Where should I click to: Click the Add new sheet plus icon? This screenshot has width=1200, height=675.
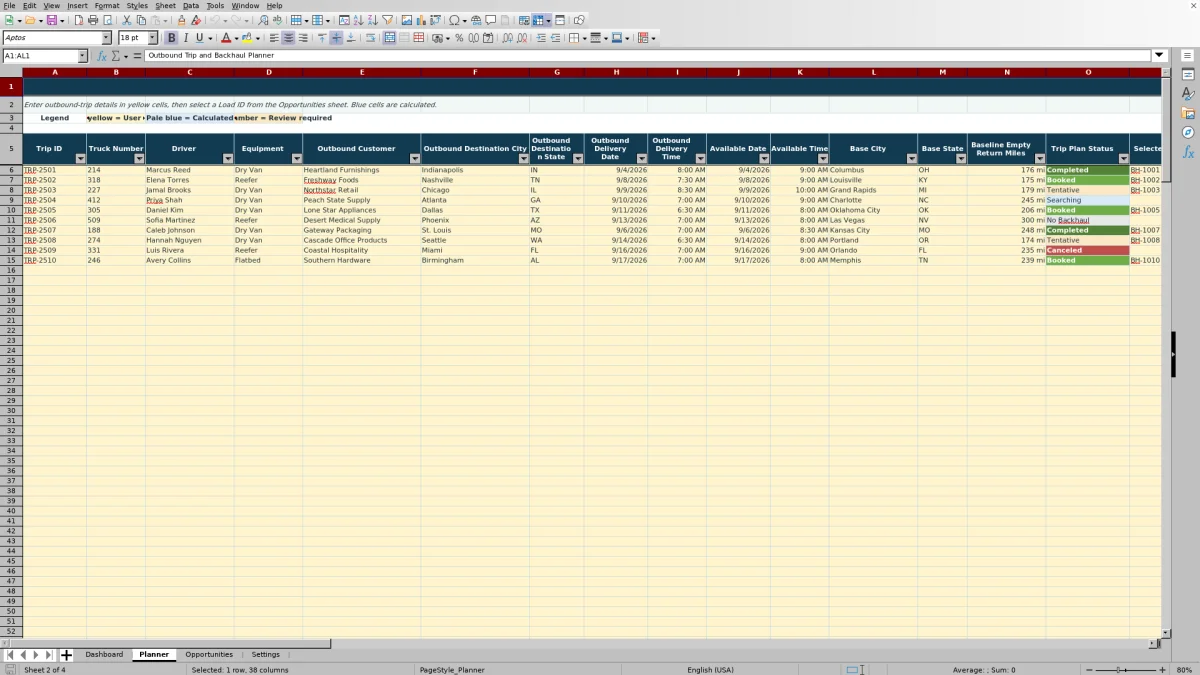pos(66,655)
